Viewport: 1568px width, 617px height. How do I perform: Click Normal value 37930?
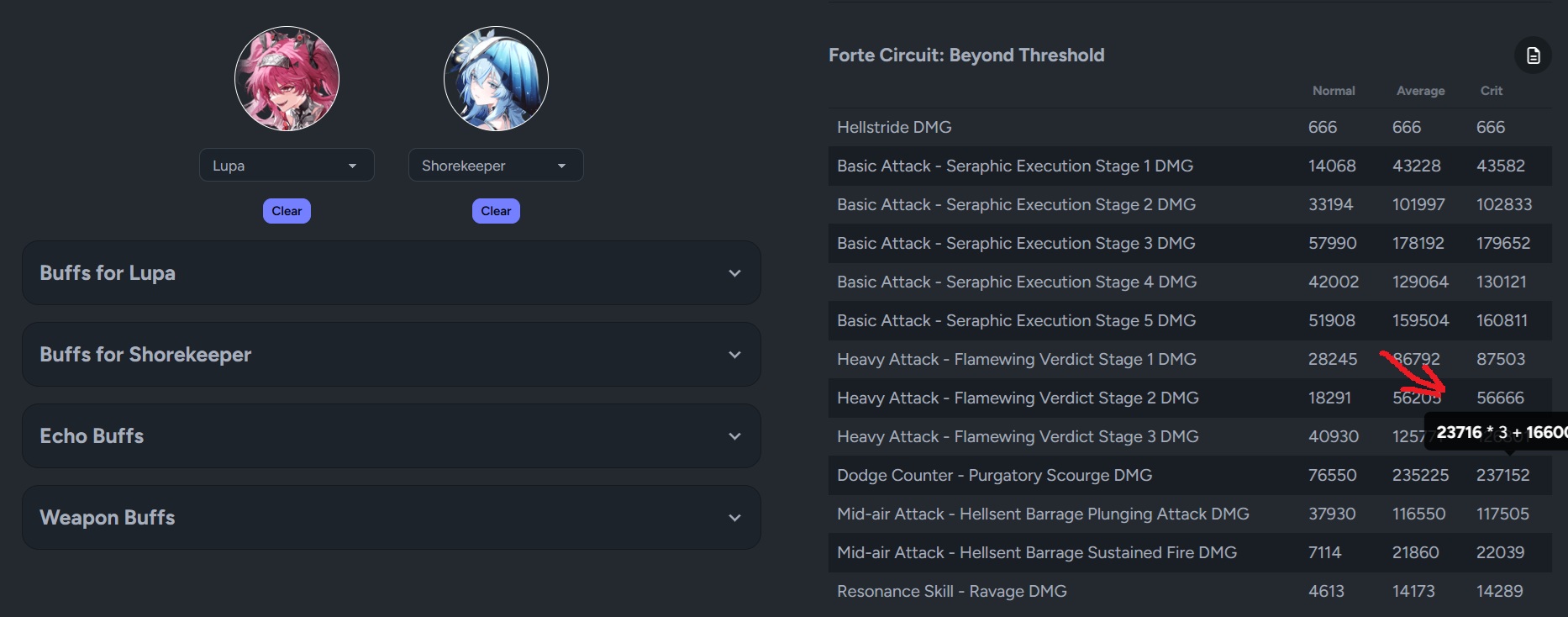(1332, 514)
